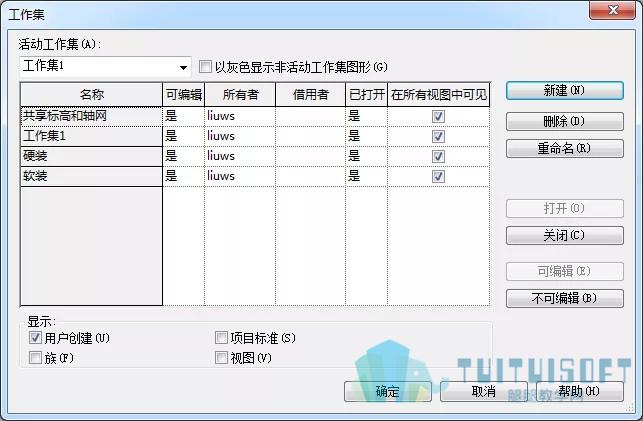Uncheck visibility checkbox for 共享标高和轴网 row
This screenshot has height=421, width=643.
pos(438,116)
